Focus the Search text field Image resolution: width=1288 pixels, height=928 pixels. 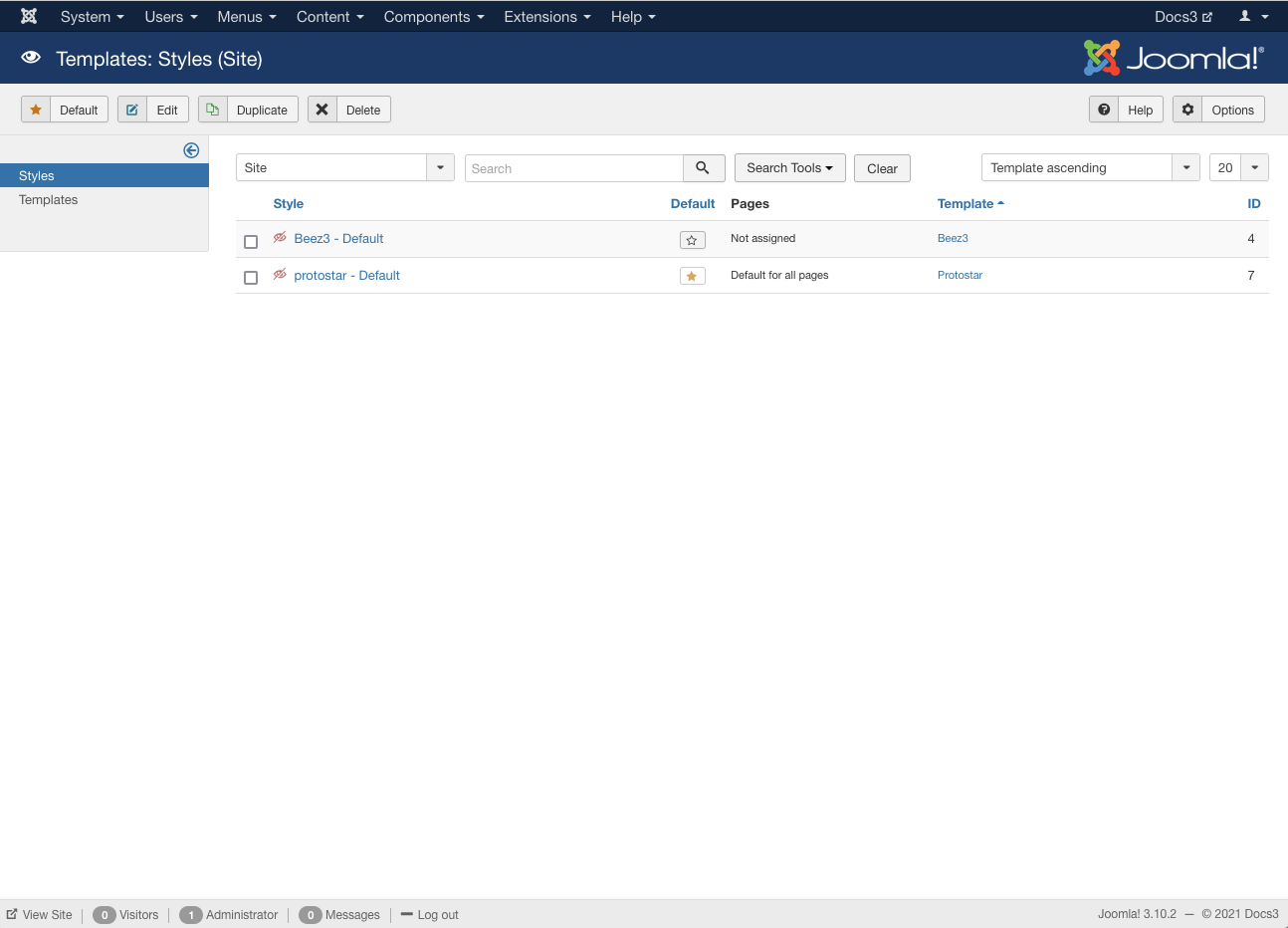pos(573,168)
